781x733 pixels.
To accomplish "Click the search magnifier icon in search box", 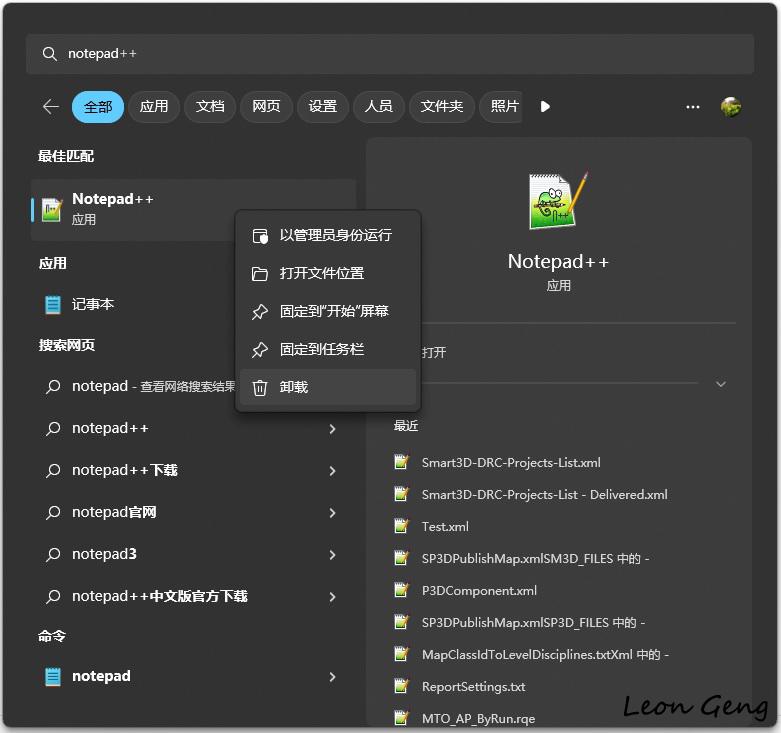I will (x=49, y=54).
